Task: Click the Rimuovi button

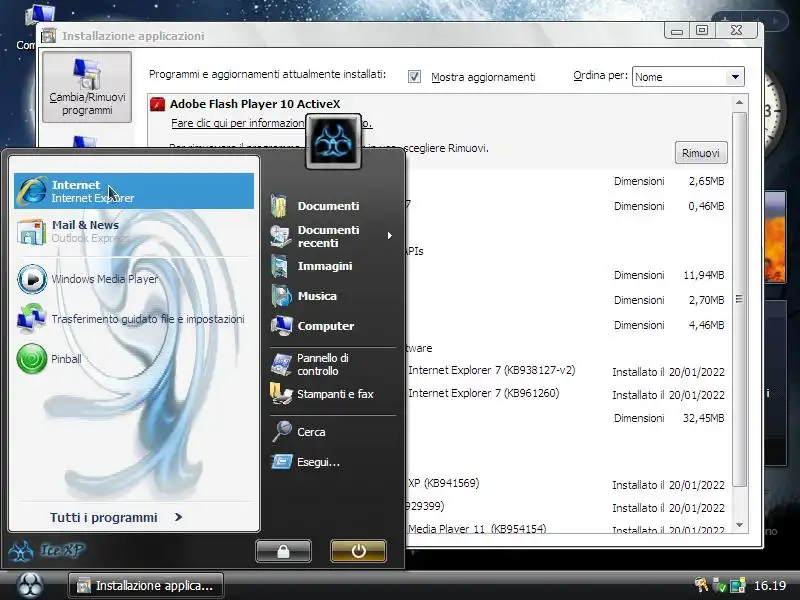Action: (x=701, y=153)
